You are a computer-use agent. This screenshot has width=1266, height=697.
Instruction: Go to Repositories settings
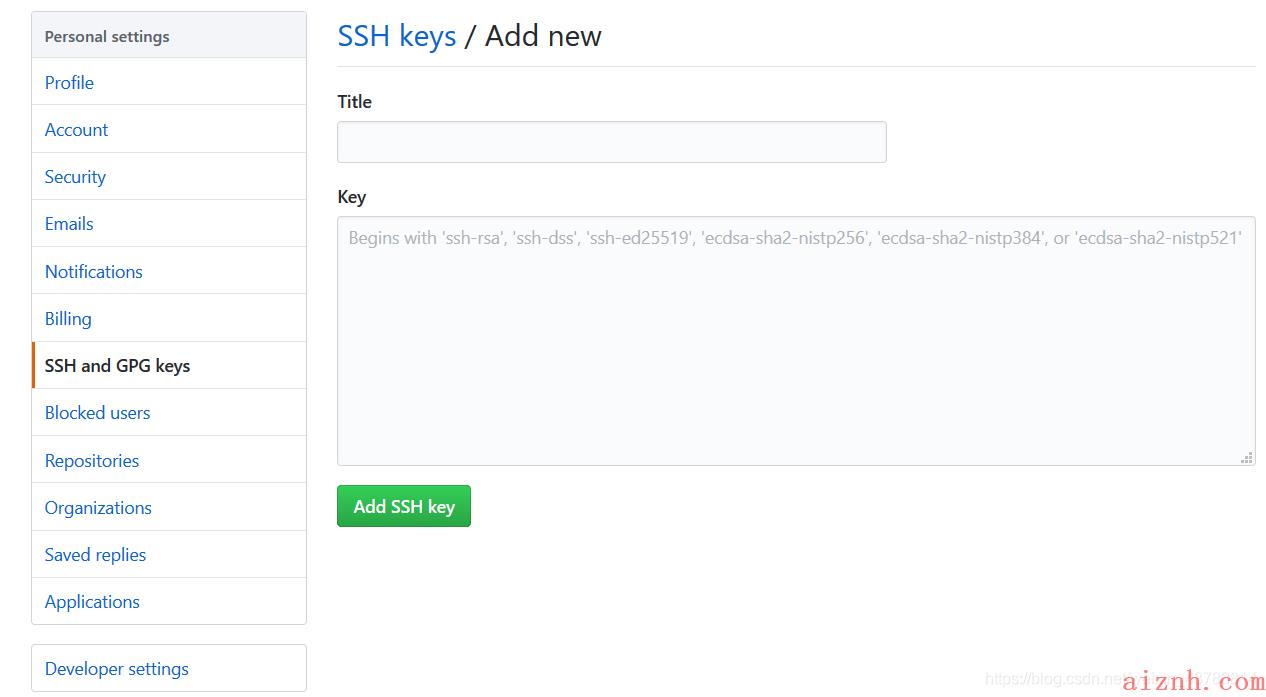coord(169,460)
